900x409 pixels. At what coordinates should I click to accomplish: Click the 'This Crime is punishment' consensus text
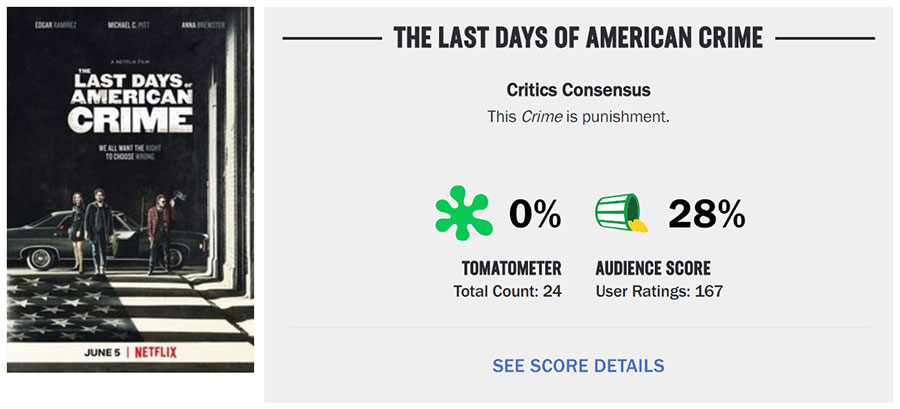click(x=578, y=117)
